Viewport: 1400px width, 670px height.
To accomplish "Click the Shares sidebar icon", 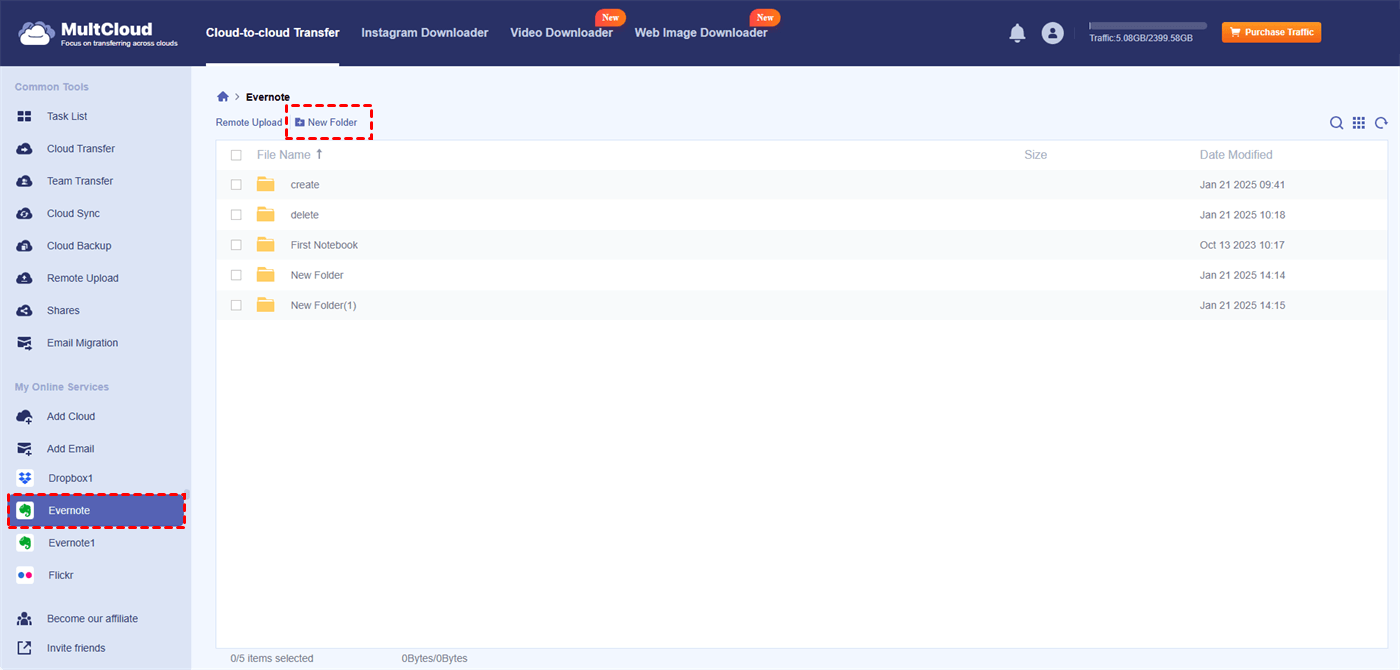I will tap(25, 311).
